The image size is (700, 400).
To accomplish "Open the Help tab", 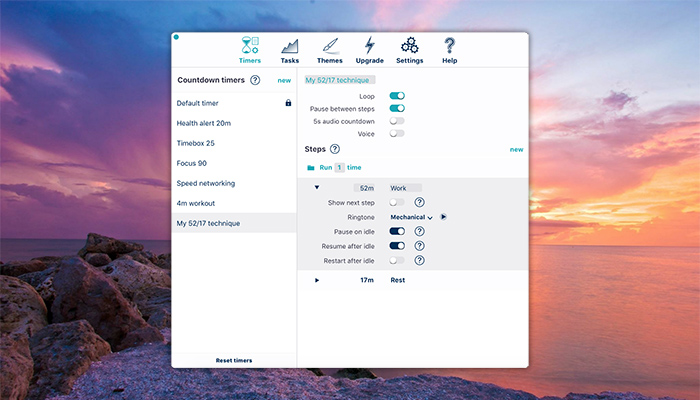I will [450, 50].
